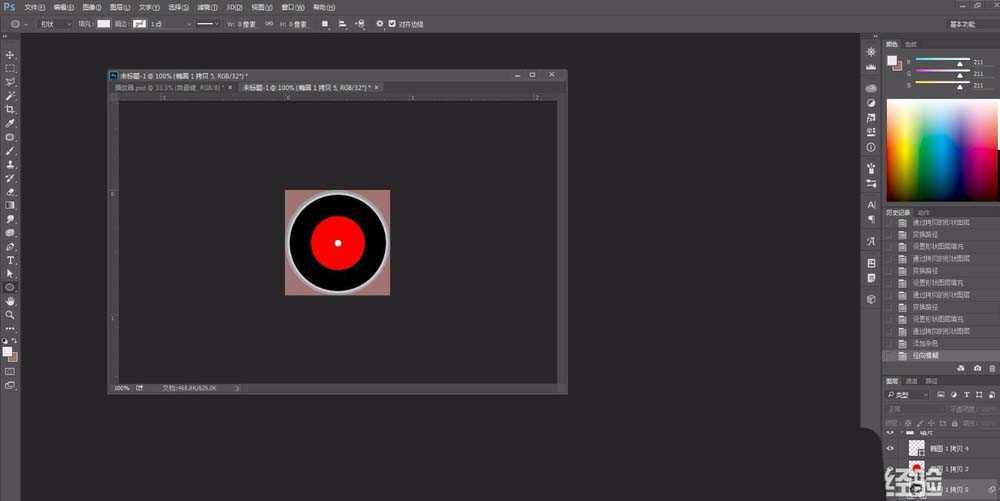Select the Crop tool in toolbar
This screenshot has height=501, width=1000.
coord(10,109)
